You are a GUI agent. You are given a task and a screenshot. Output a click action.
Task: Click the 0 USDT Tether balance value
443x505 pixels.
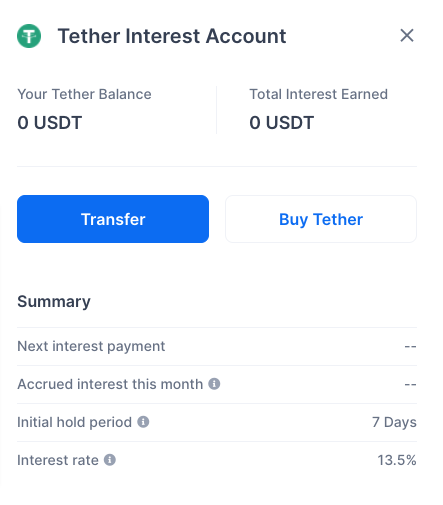tap(50, 123)
